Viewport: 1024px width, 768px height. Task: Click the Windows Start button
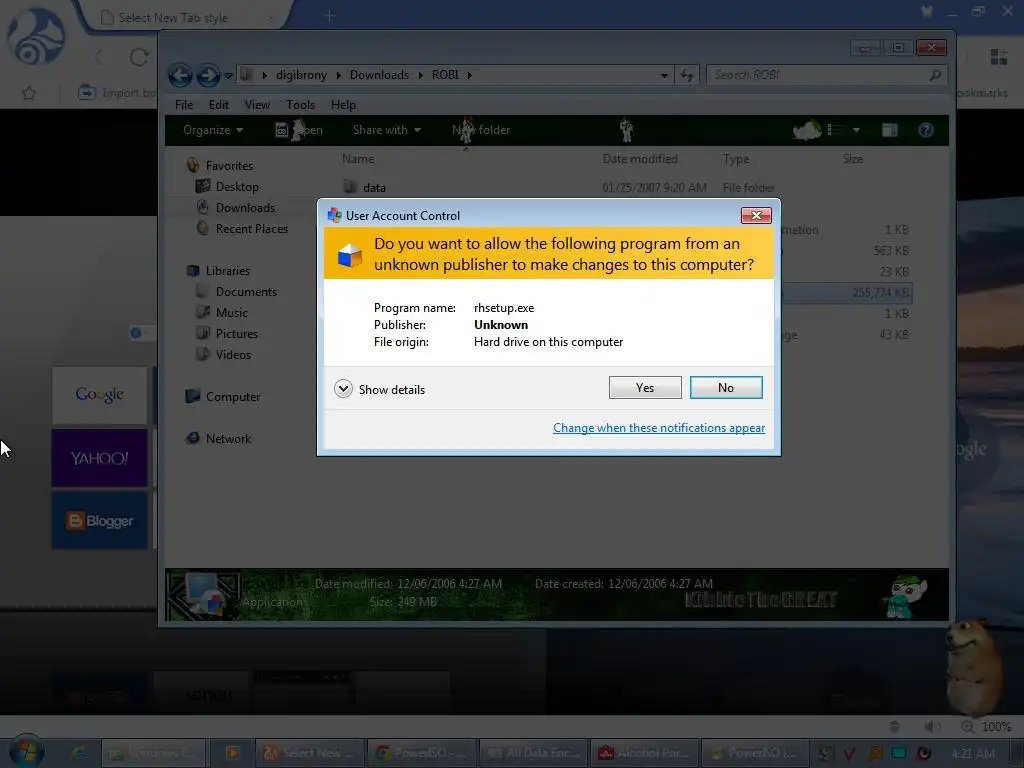[26, 752]
